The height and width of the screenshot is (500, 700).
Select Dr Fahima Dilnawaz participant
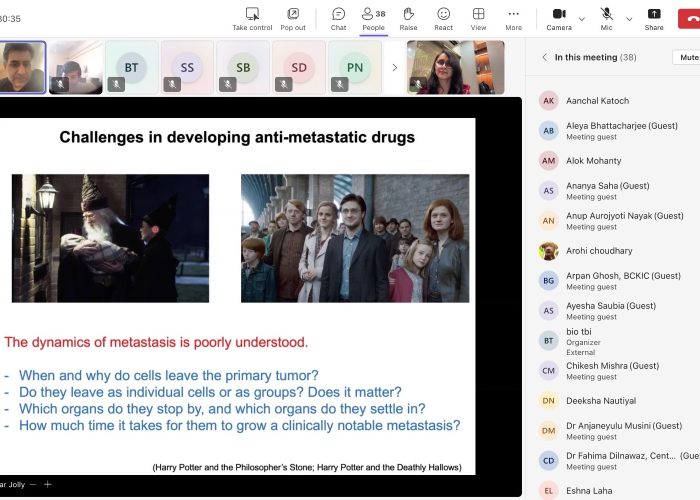(x=617, y=461)
